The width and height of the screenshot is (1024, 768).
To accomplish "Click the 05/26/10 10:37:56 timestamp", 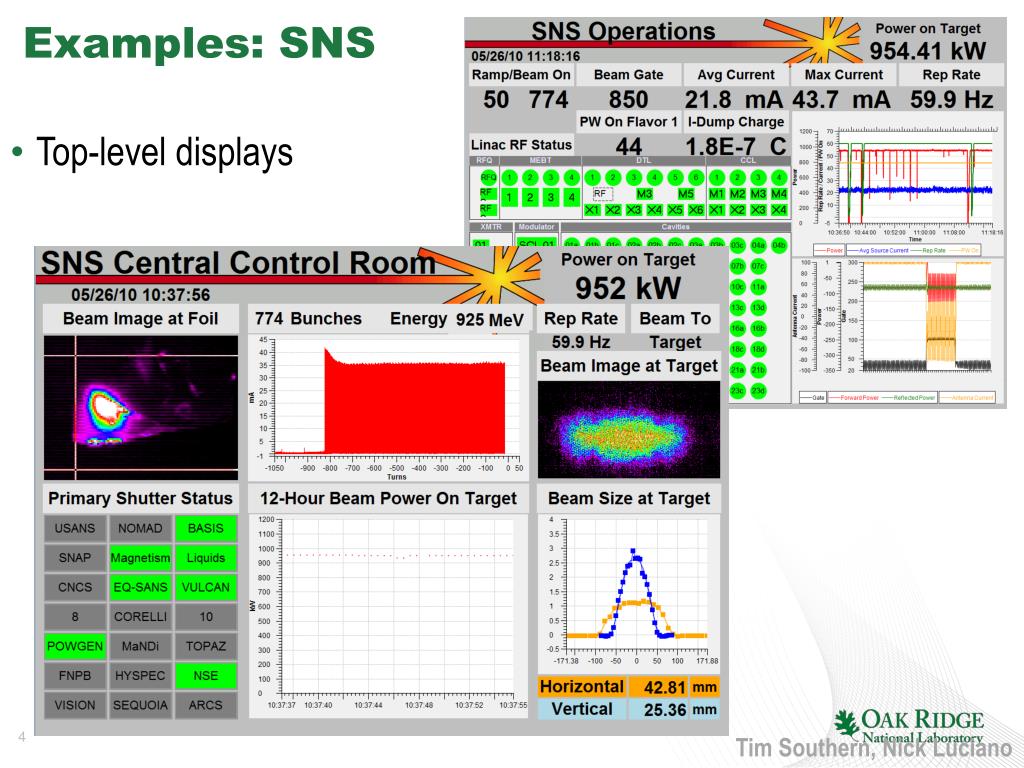I will click(140, 295).
